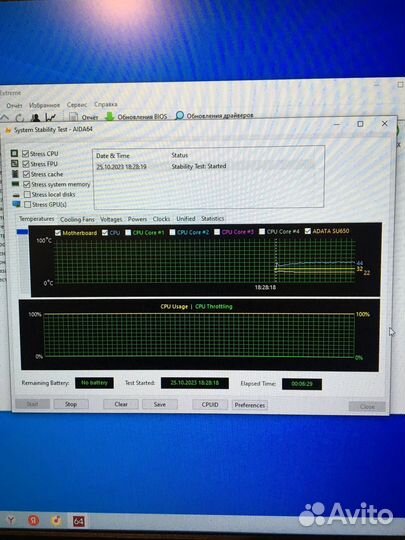The width and height of the screenshot is (405, 540).
Task: Click the disk icon beside Stress local disks
Action: point(16,195)
